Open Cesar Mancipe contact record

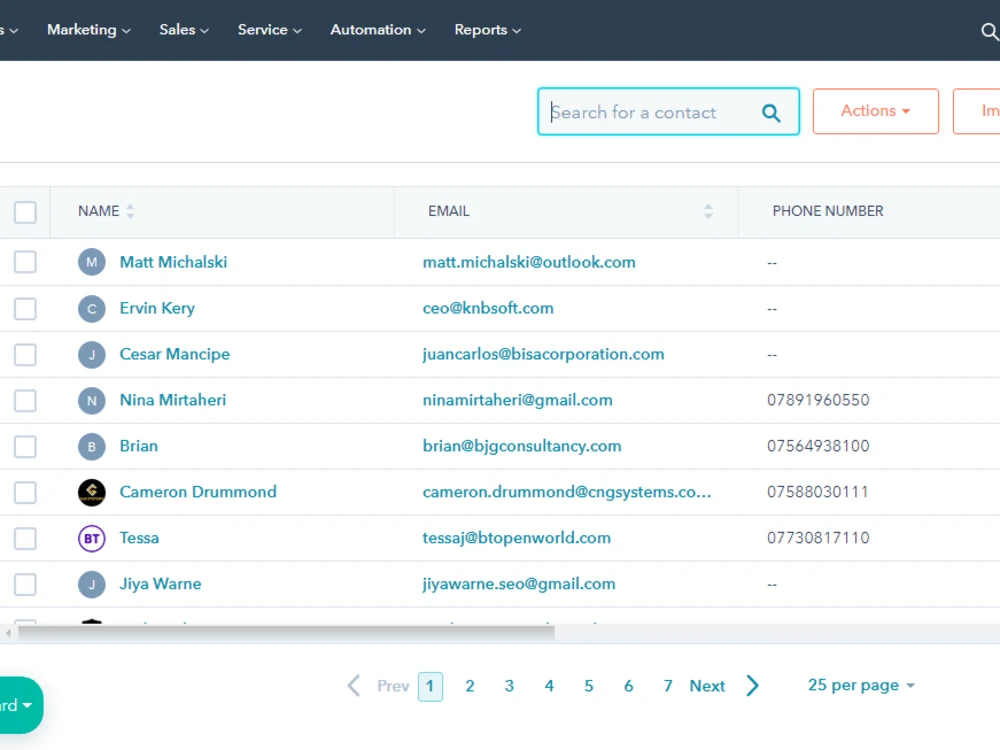pyautogui.click(x=175, y=354)
